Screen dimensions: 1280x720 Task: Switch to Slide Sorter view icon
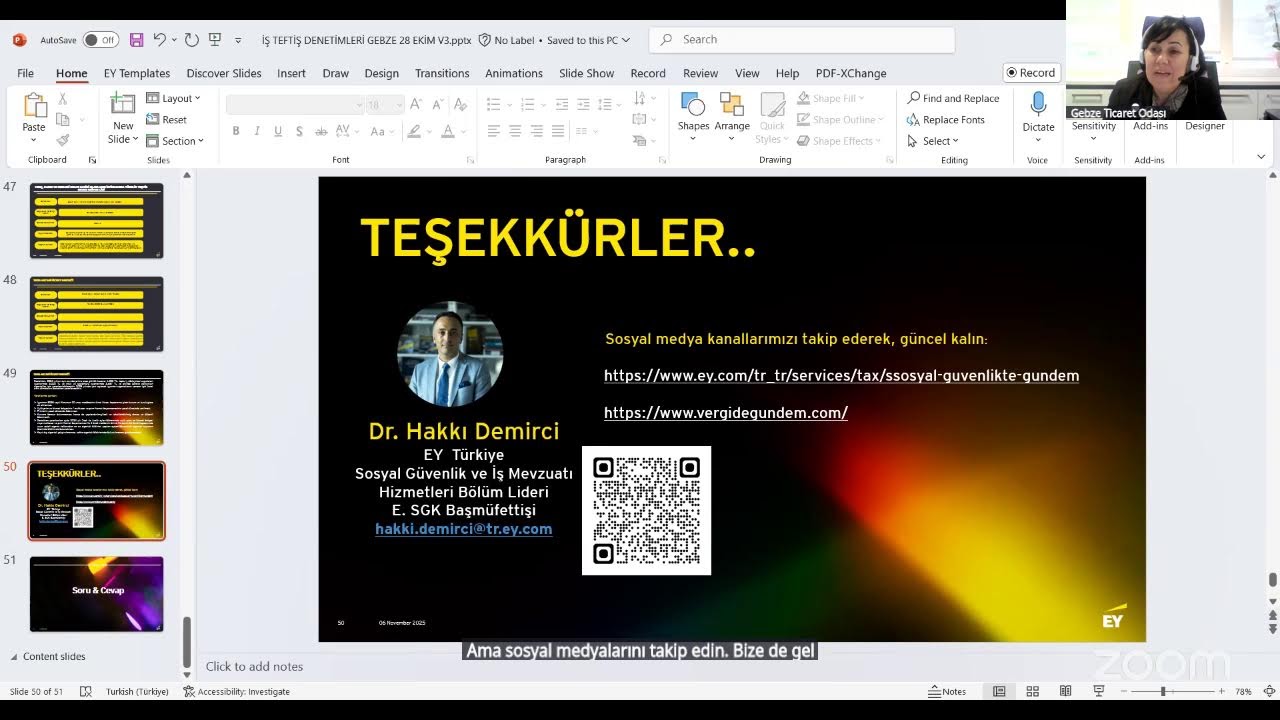(x=1033, y=691)
